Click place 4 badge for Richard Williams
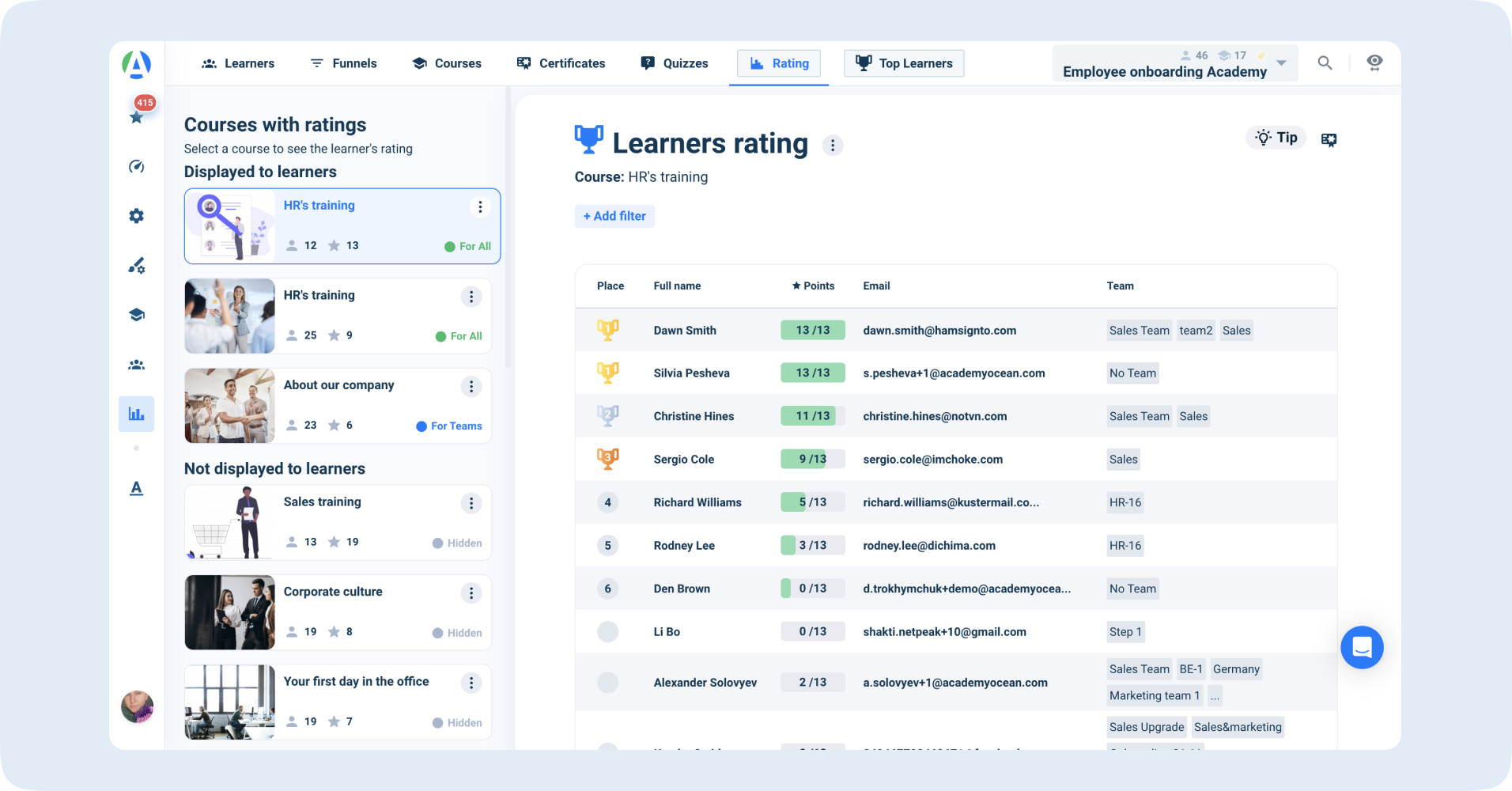 (608, 502)
